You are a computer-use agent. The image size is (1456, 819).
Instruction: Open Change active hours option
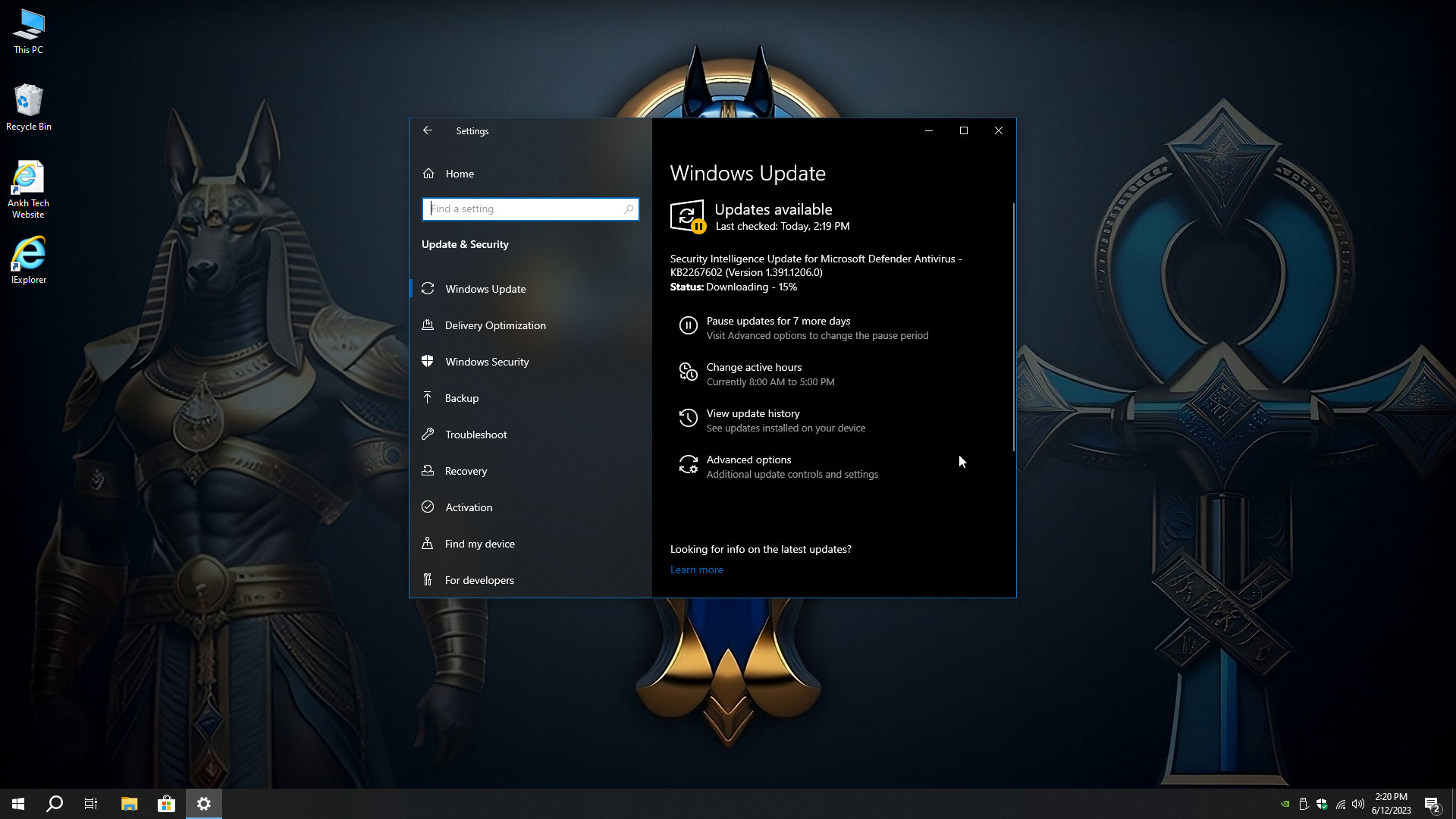click(754, 368)
